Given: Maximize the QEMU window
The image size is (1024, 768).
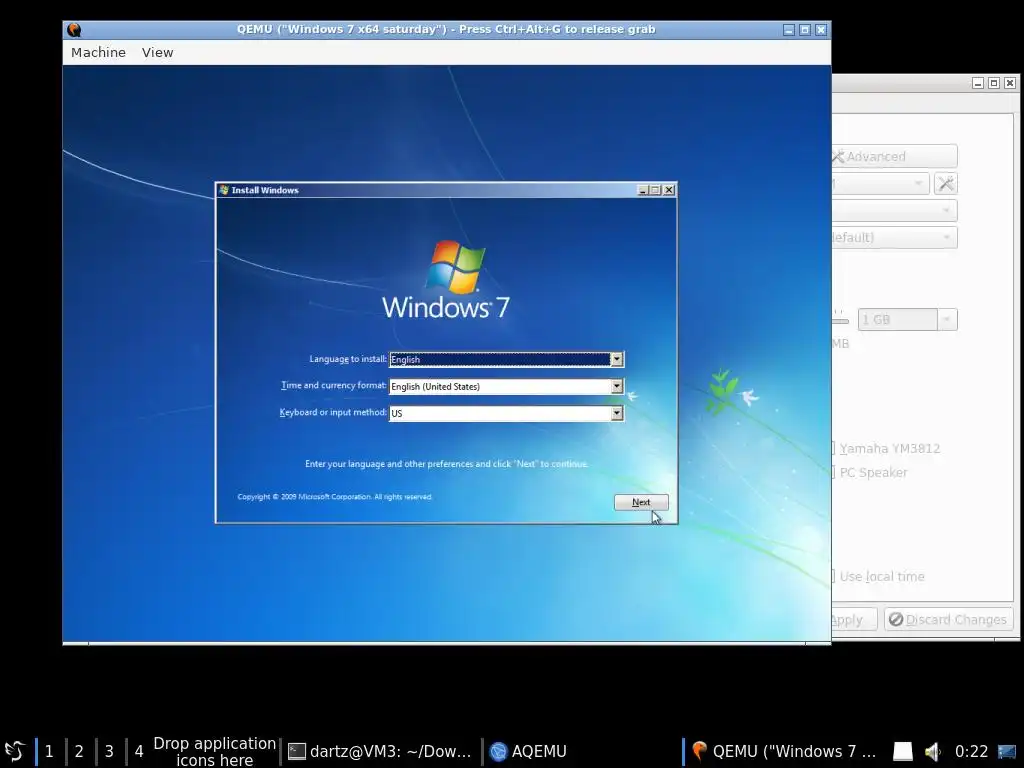Looking at the screenshot, I should click(x=805, y=30).
